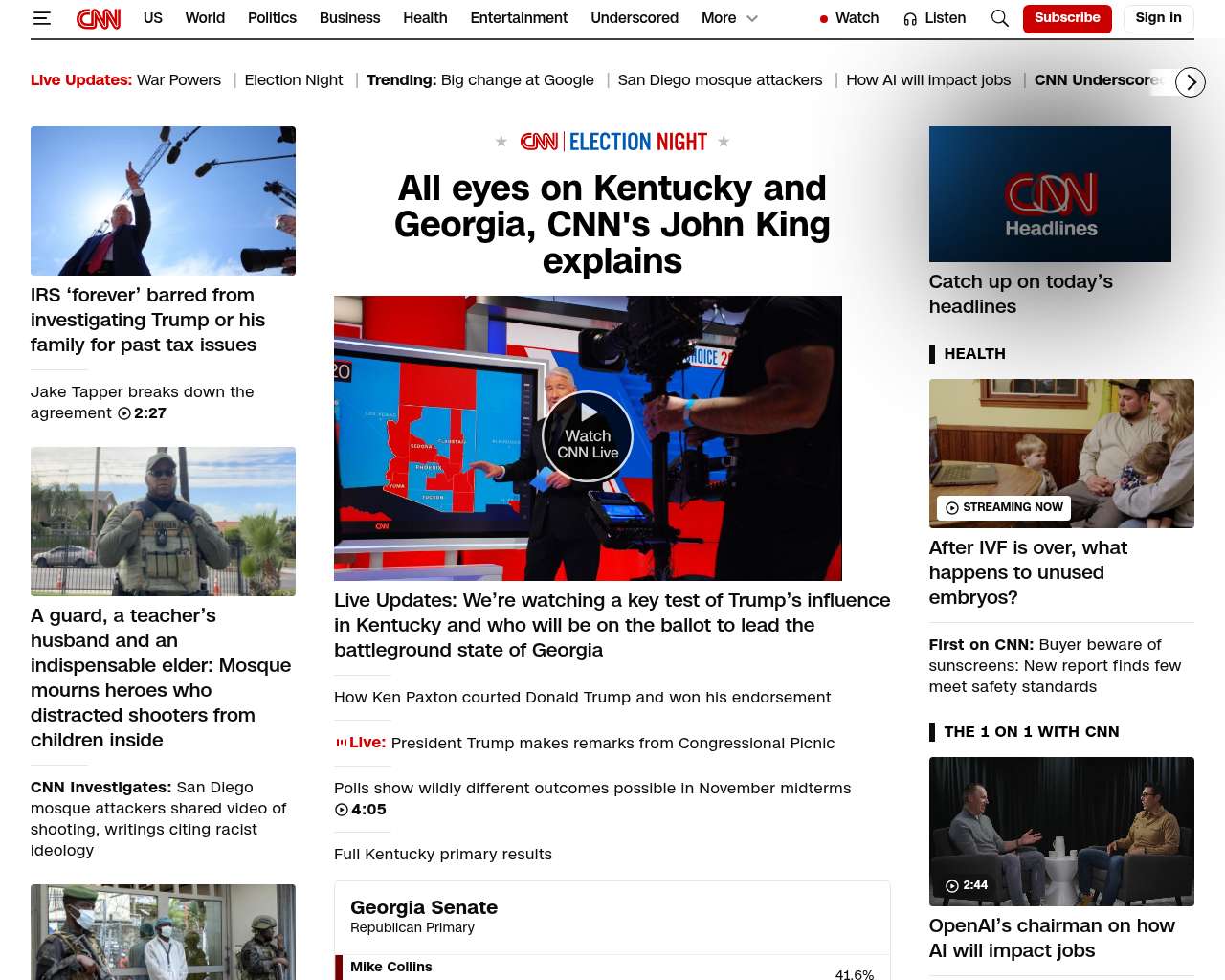Screen dimensions: 1225x980
Task: Click the red Watch live dot
Action: 823,18
